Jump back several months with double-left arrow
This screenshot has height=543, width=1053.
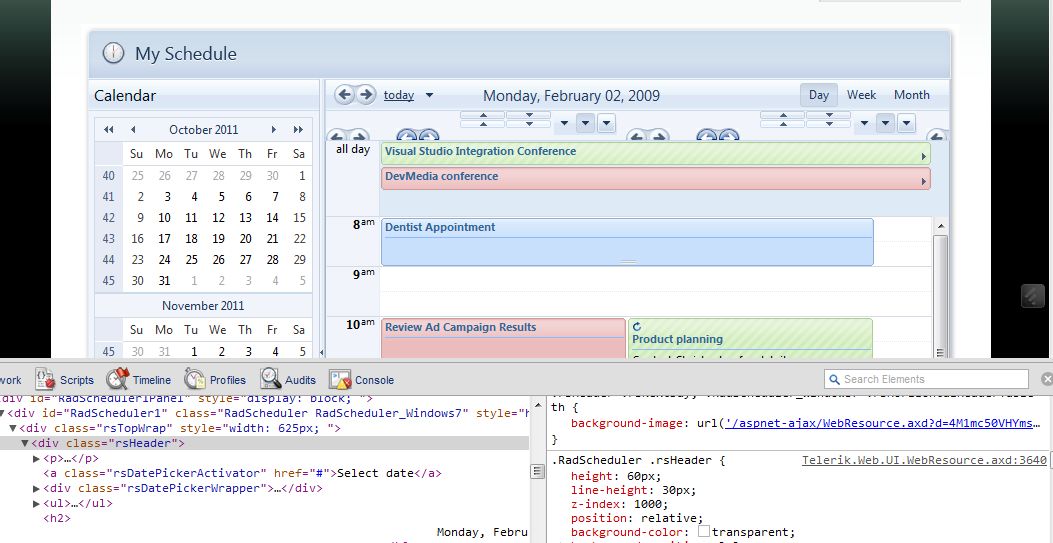click(109, 130)
